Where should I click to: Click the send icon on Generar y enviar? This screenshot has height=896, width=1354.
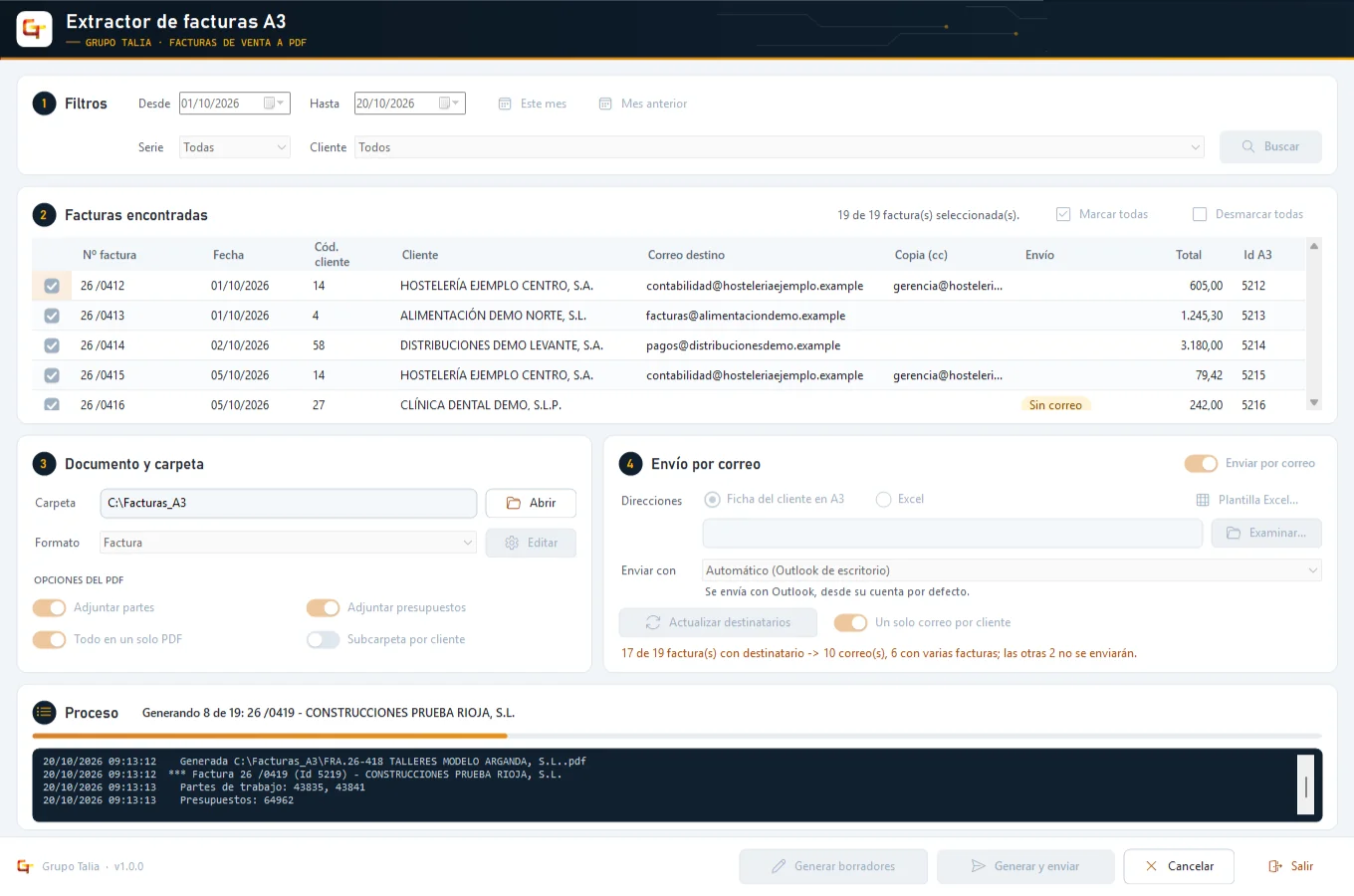[x=979, y=866]
